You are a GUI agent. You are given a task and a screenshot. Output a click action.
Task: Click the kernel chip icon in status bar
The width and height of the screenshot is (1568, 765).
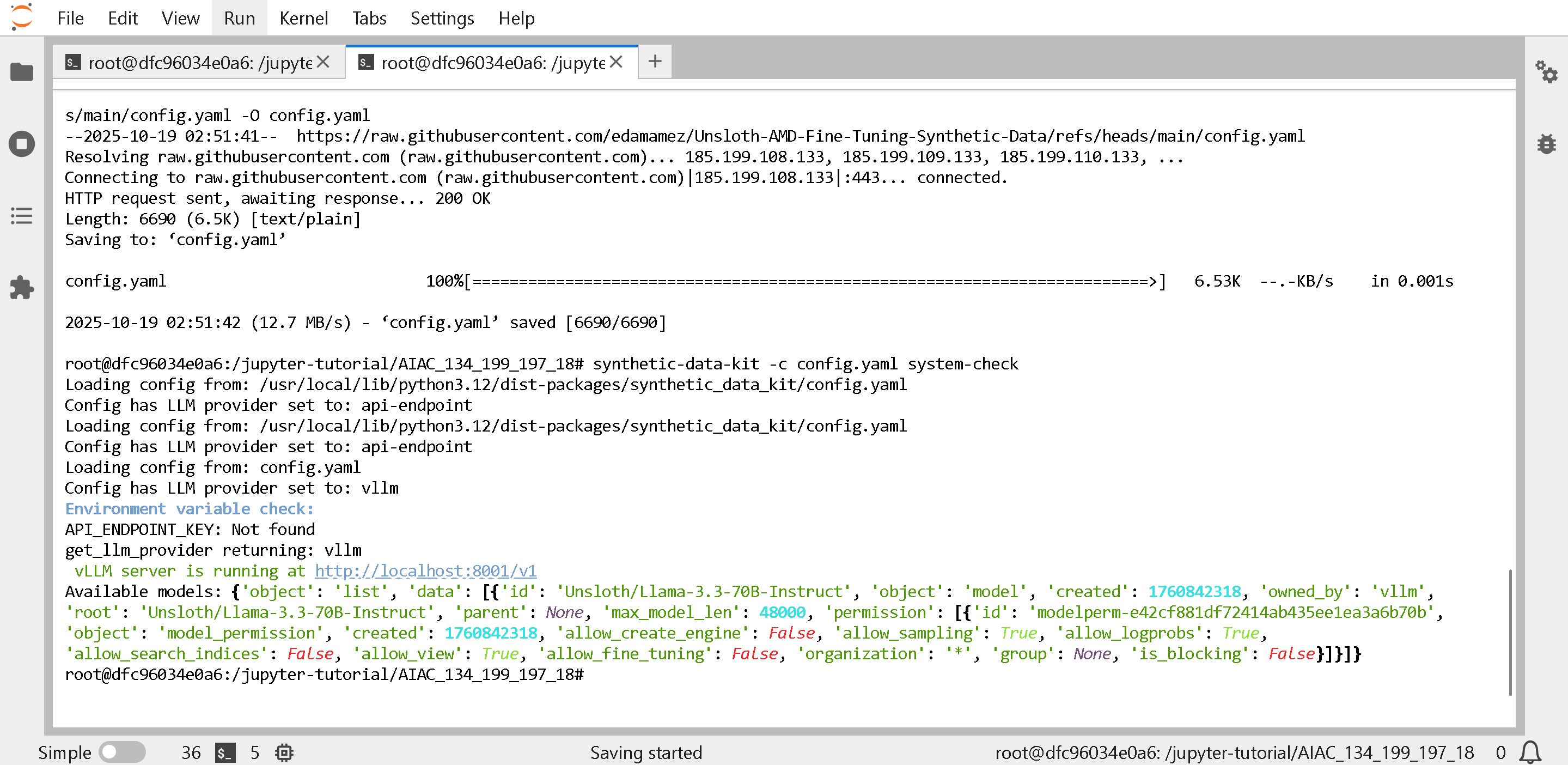pos(284,753)
